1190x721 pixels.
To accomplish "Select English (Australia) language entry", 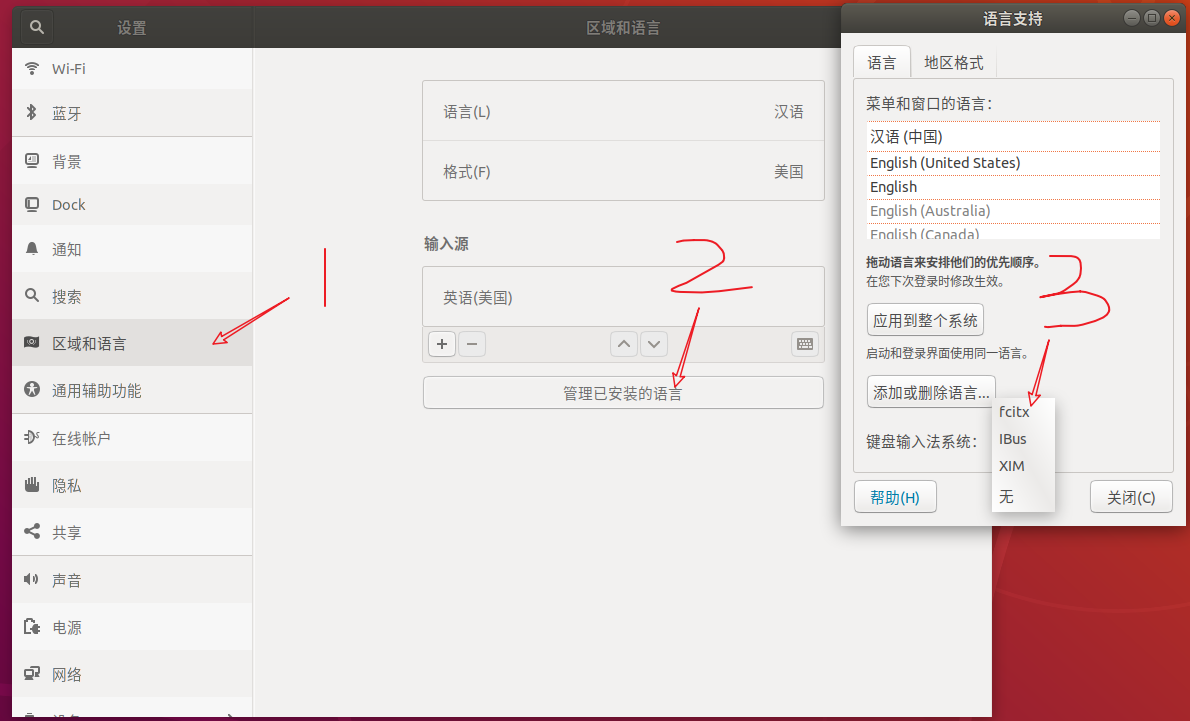I will [x=1013, y=211].
